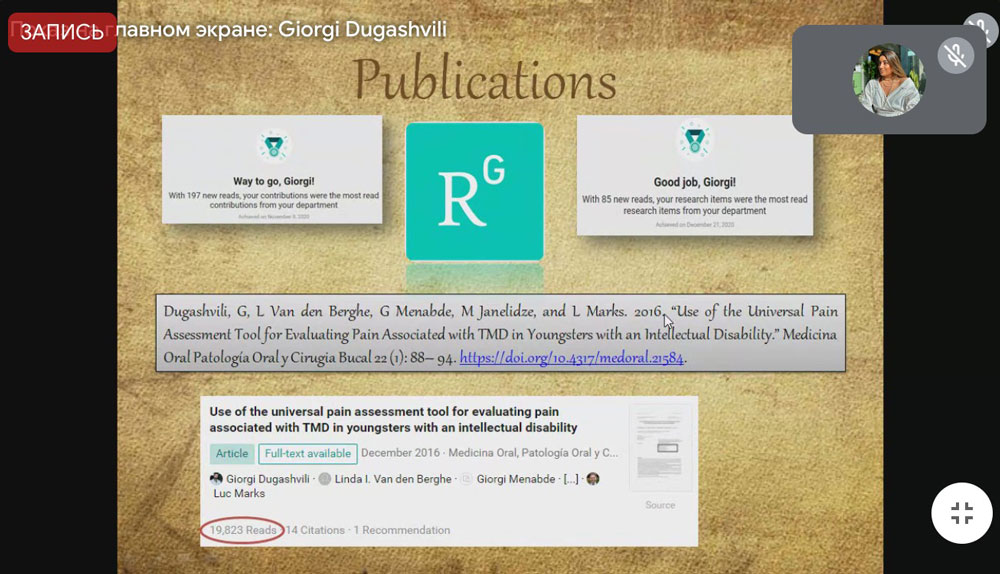Click Giorgi Dugashvili's author avatar icon
The height and width of the screenshot is (574, 1000).
click(216, 479)
